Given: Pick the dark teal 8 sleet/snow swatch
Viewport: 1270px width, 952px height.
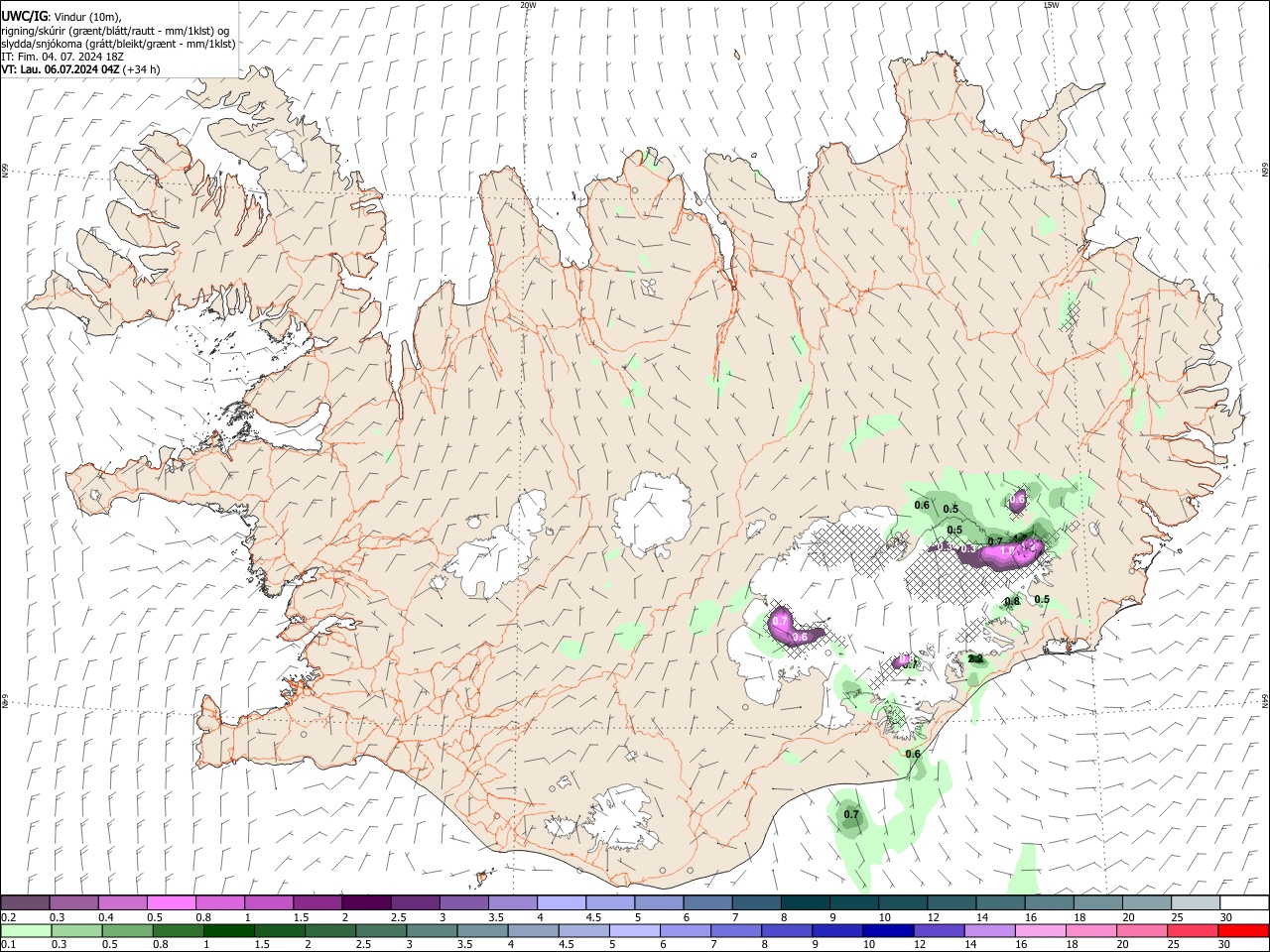Looking at the screenshot, I should [x=804, y=902].
